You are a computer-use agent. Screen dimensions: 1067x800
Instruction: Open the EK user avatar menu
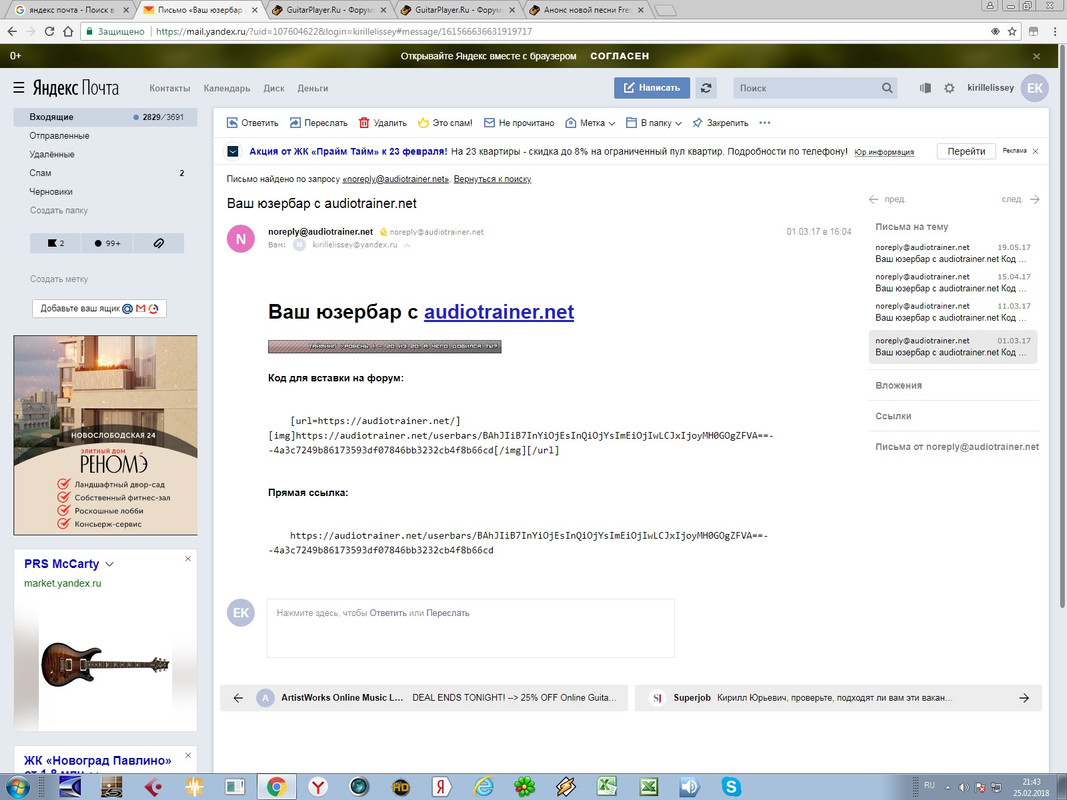click(1034, 88)
